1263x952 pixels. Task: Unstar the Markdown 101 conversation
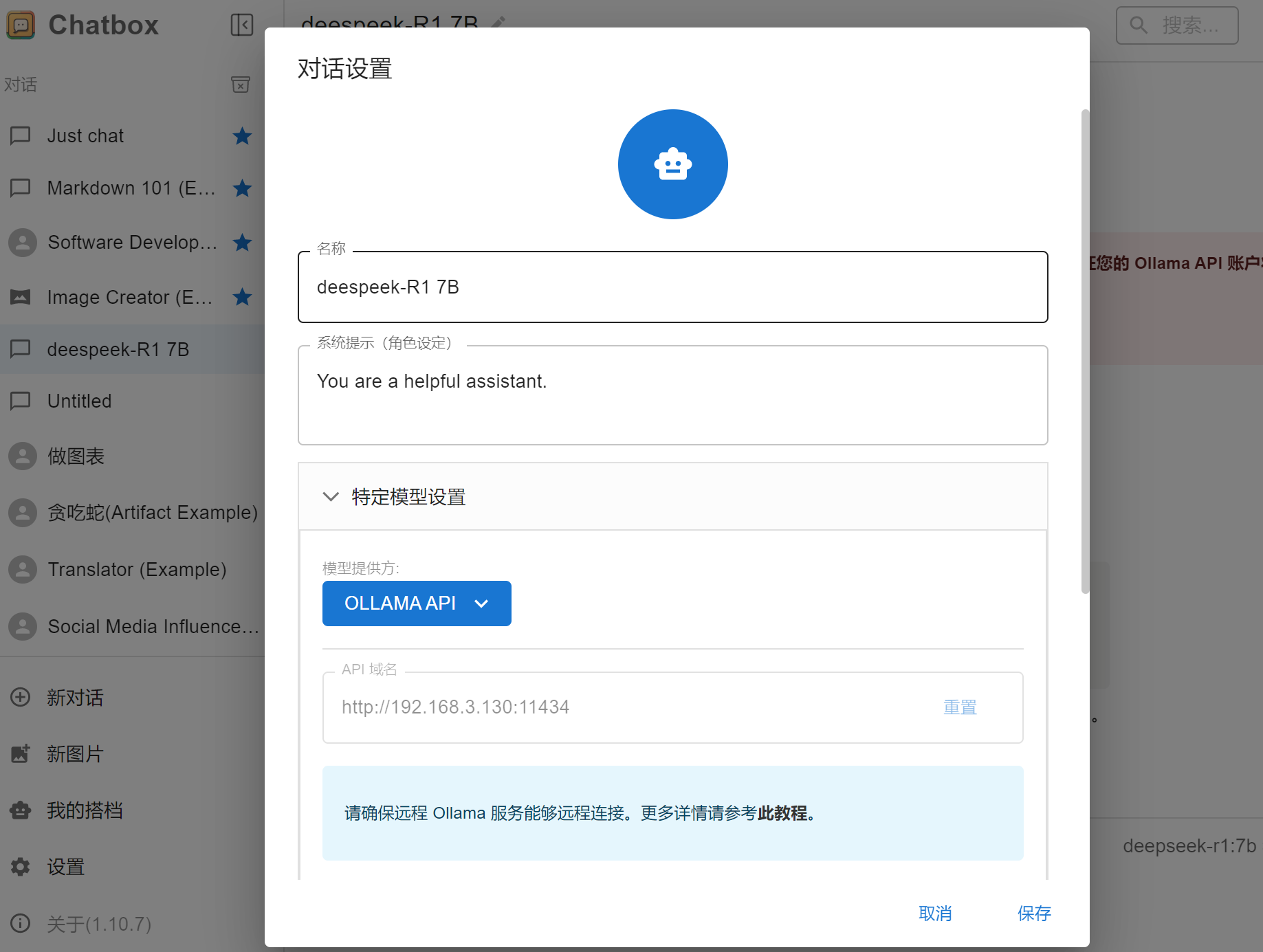[242, 188]
